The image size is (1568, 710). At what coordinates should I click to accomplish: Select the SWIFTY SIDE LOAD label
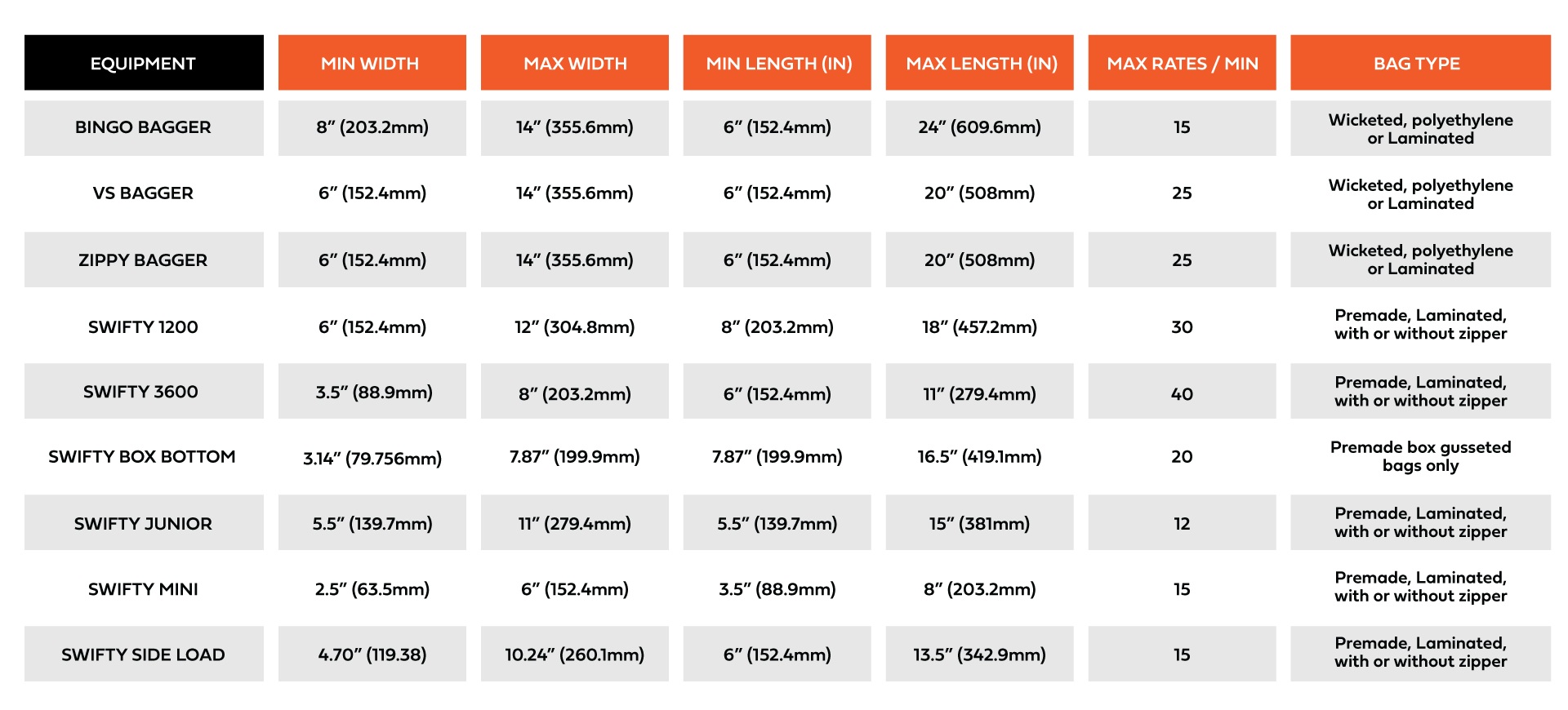[143, 655]
